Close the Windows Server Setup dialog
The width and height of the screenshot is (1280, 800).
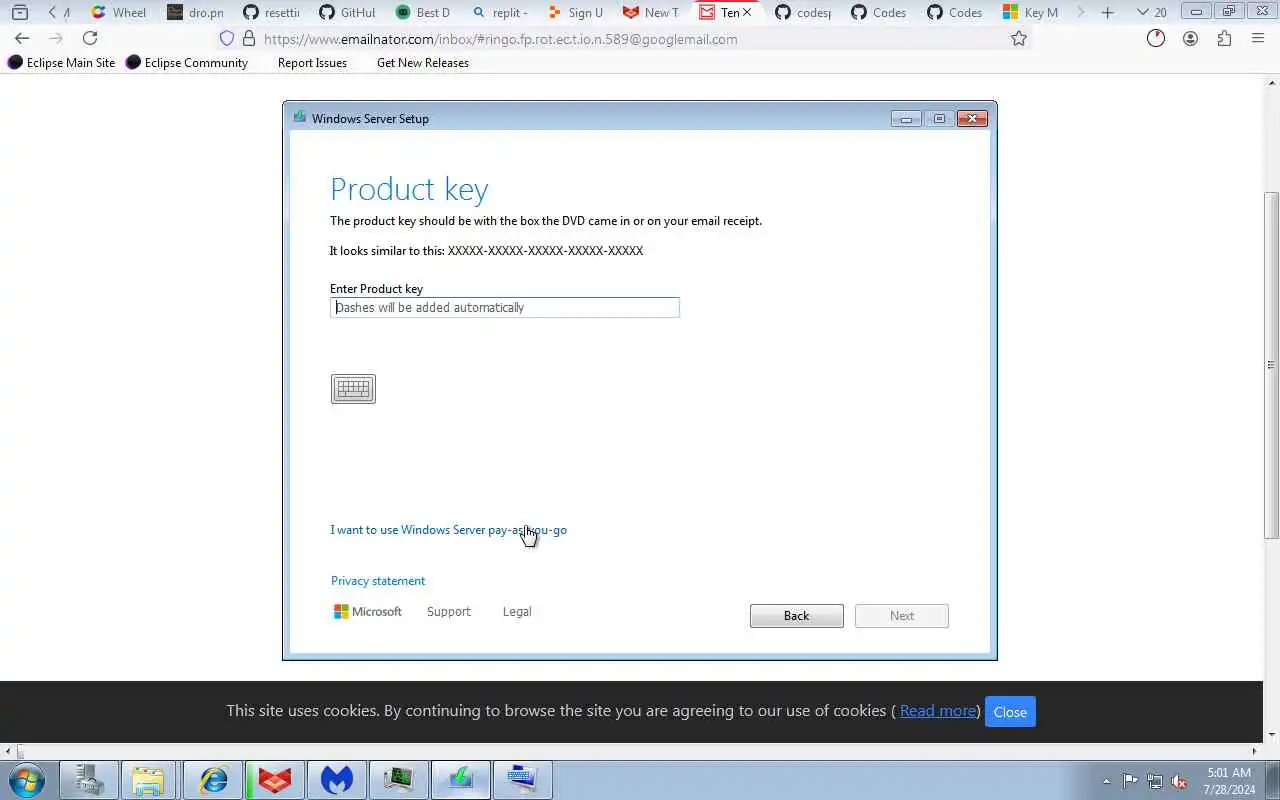(972, 118)
